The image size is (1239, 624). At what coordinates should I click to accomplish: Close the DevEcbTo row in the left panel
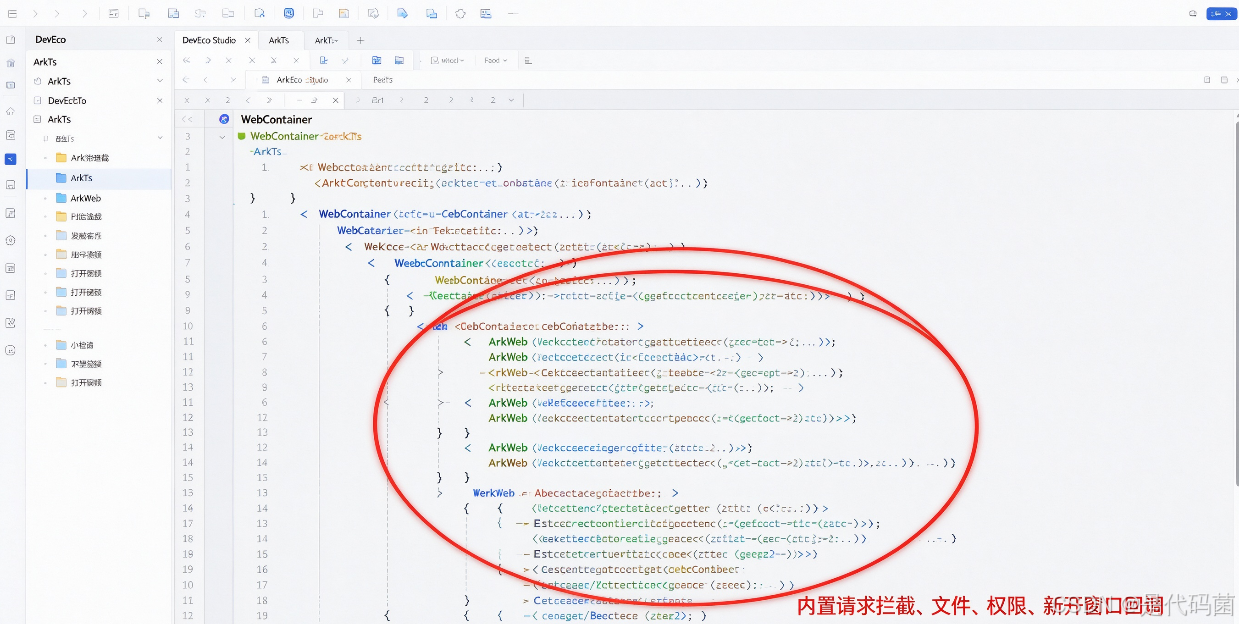click(159, 100)
